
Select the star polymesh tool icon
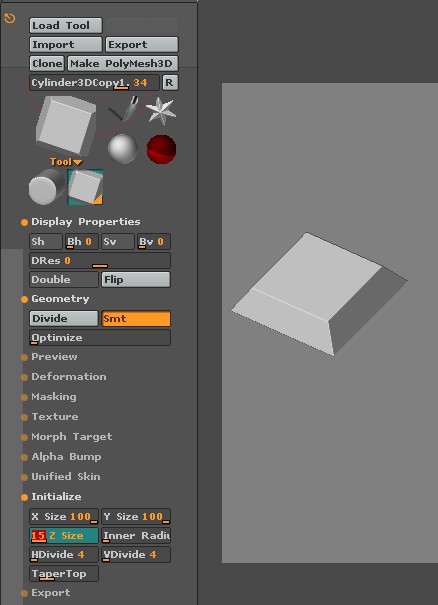coord(161,111)
